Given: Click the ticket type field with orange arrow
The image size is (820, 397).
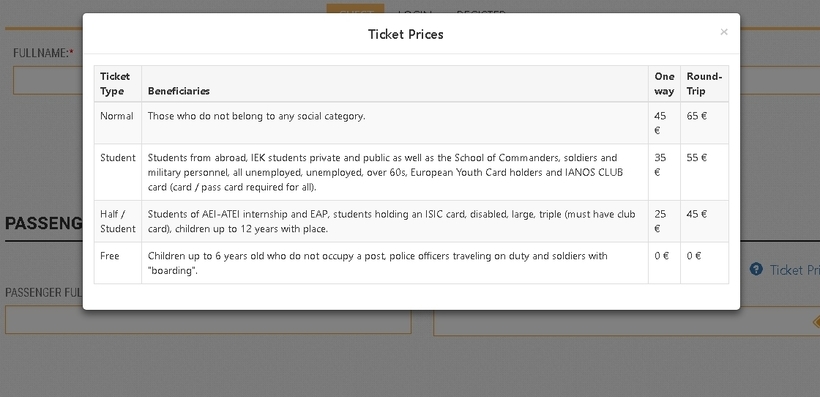Looking at the screenshot, I should tap(627, 322).
